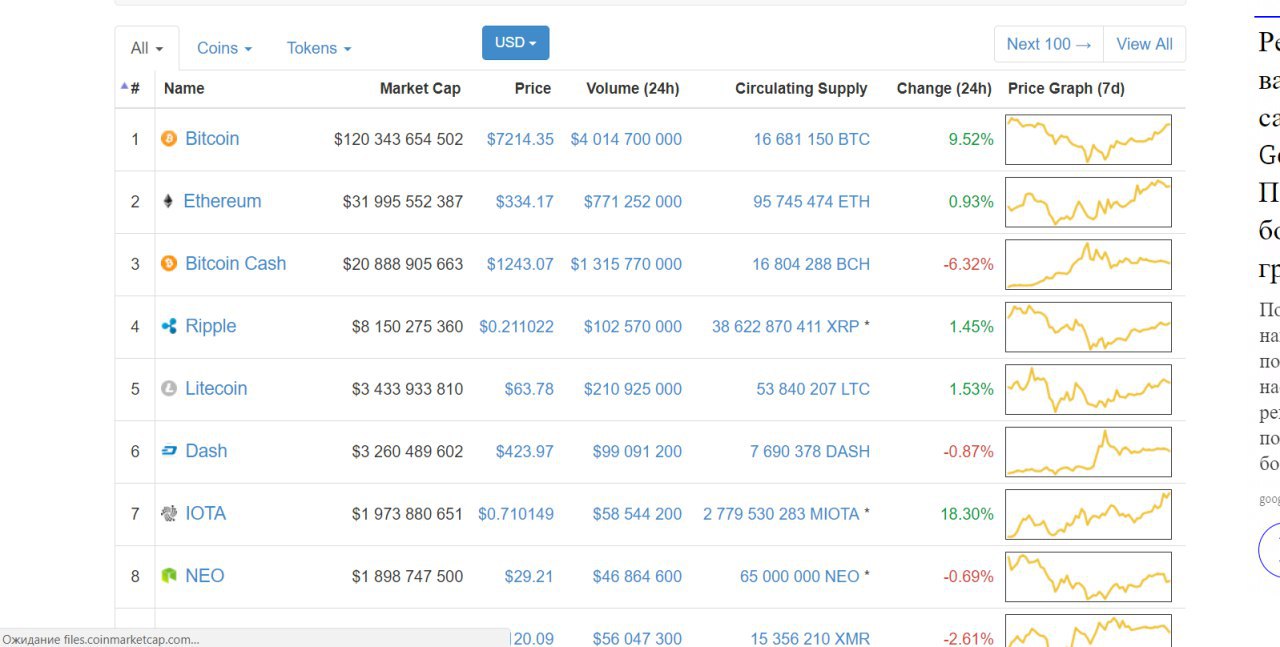Image resolution: width=1280 pixels, height=647 pixels.
Task: Click IOTA price $0.710149
Action: click(516, 514)
